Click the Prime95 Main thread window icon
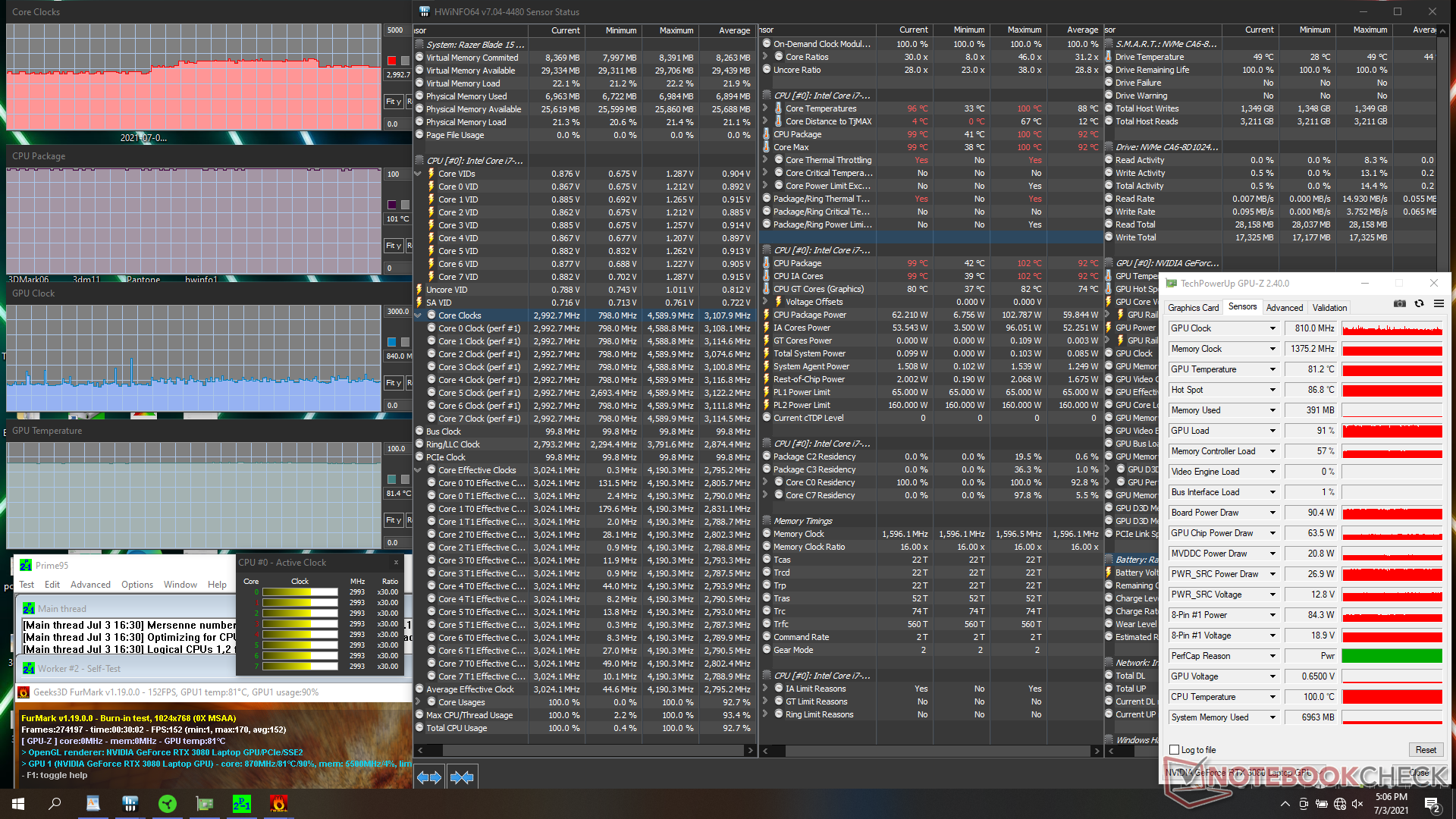This screenshot has height=819, width=1456. (x=29, y=608)
